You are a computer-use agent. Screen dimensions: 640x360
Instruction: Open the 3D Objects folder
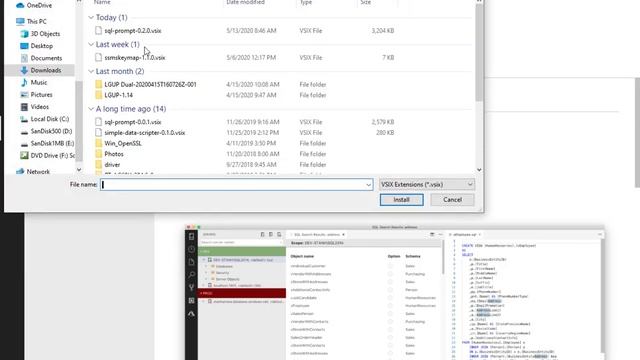(45, 33)
